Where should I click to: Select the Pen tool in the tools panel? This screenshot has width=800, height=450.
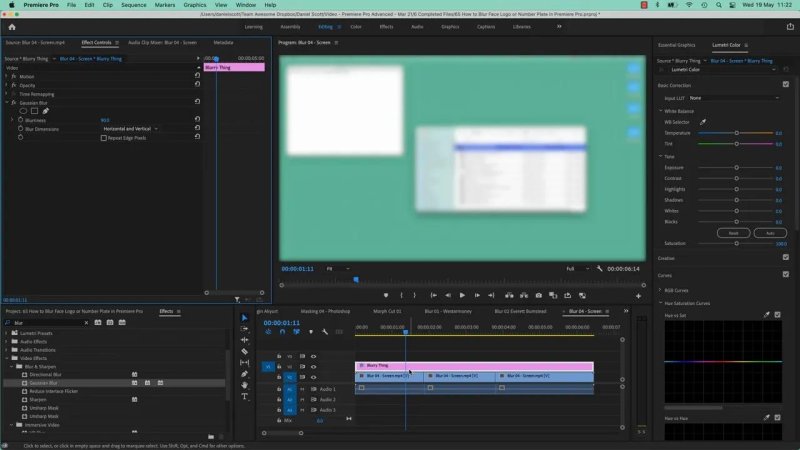tap(244, 374)
